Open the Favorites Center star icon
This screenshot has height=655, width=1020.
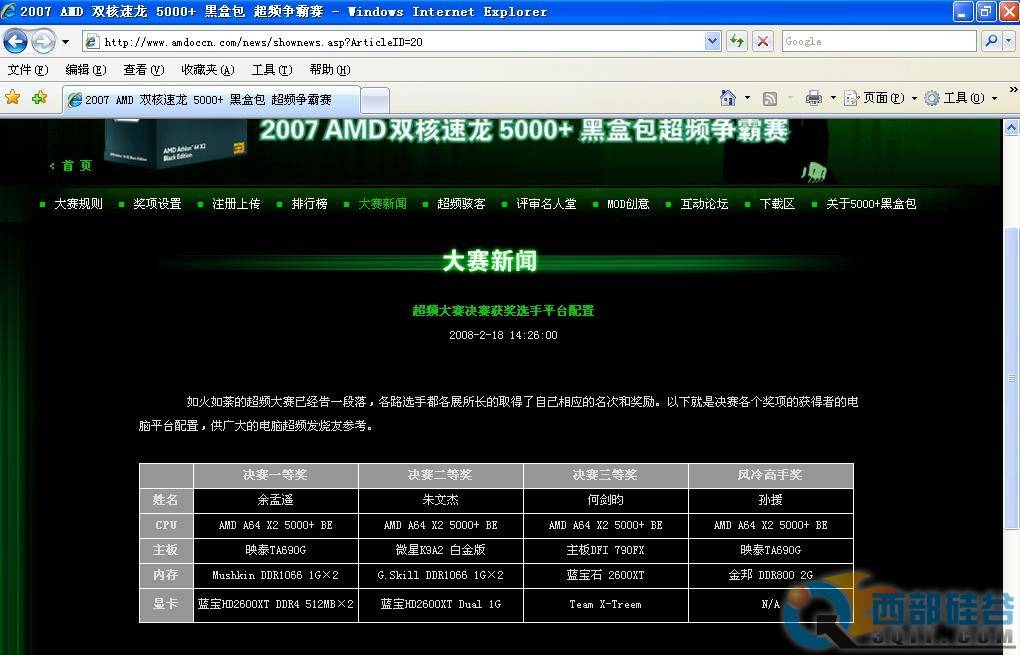point(12,98)
